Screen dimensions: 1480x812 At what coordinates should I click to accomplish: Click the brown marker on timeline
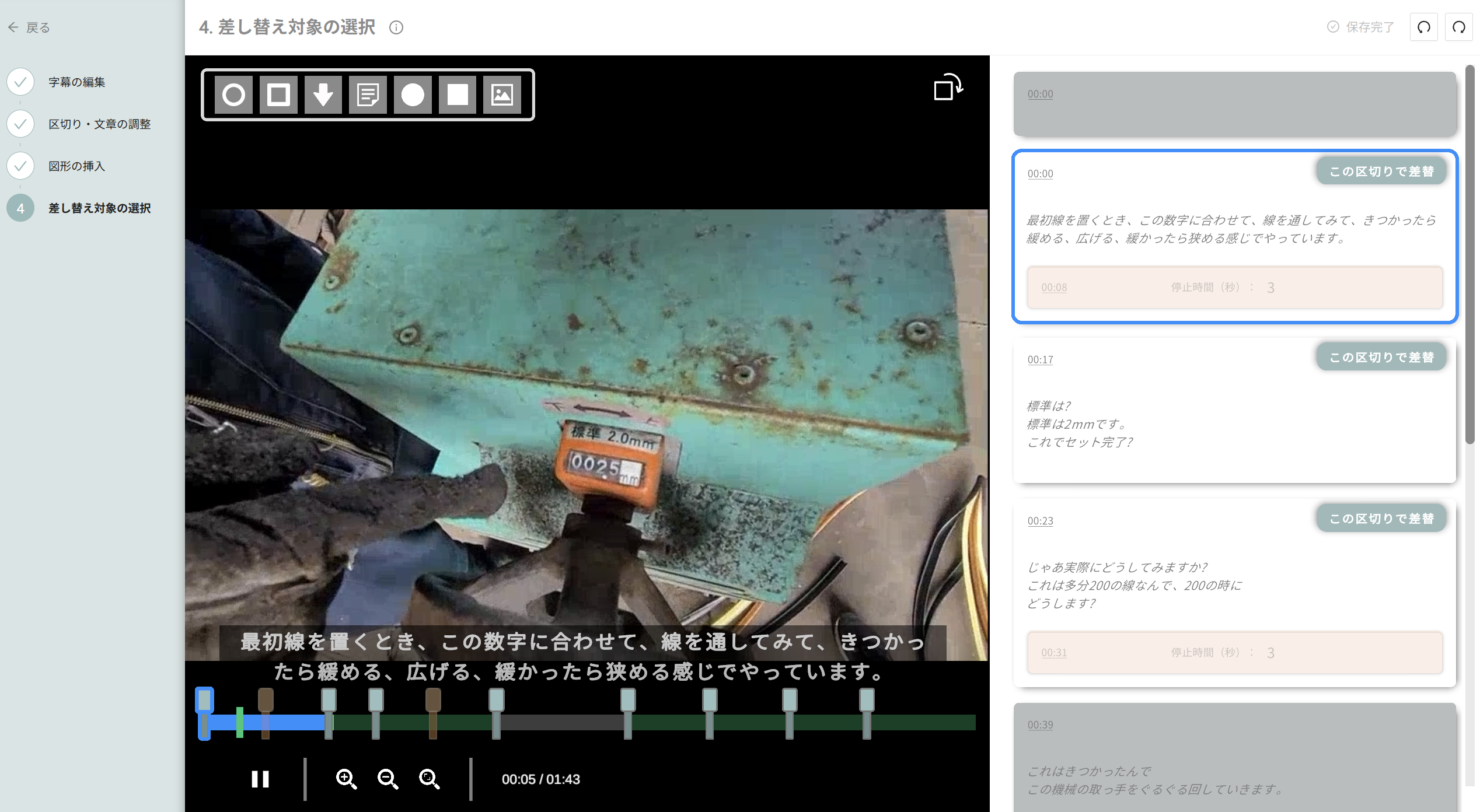[x=266, y=700]
